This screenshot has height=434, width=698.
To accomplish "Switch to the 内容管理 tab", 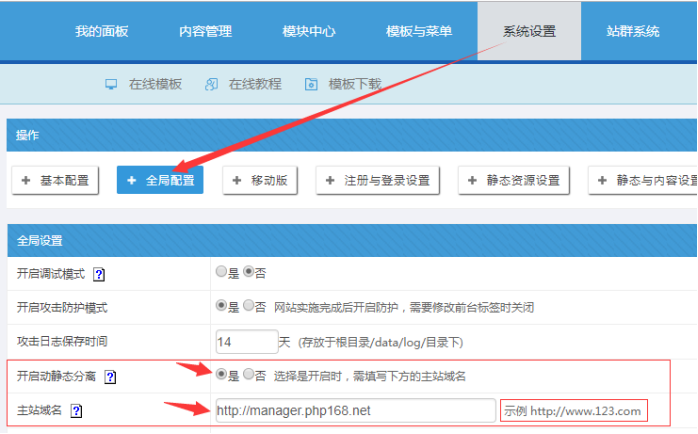I will click(205, 31).
